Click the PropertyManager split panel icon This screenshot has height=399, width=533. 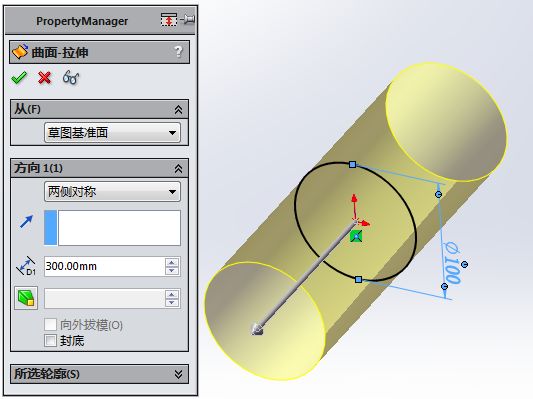click(169, 20)
